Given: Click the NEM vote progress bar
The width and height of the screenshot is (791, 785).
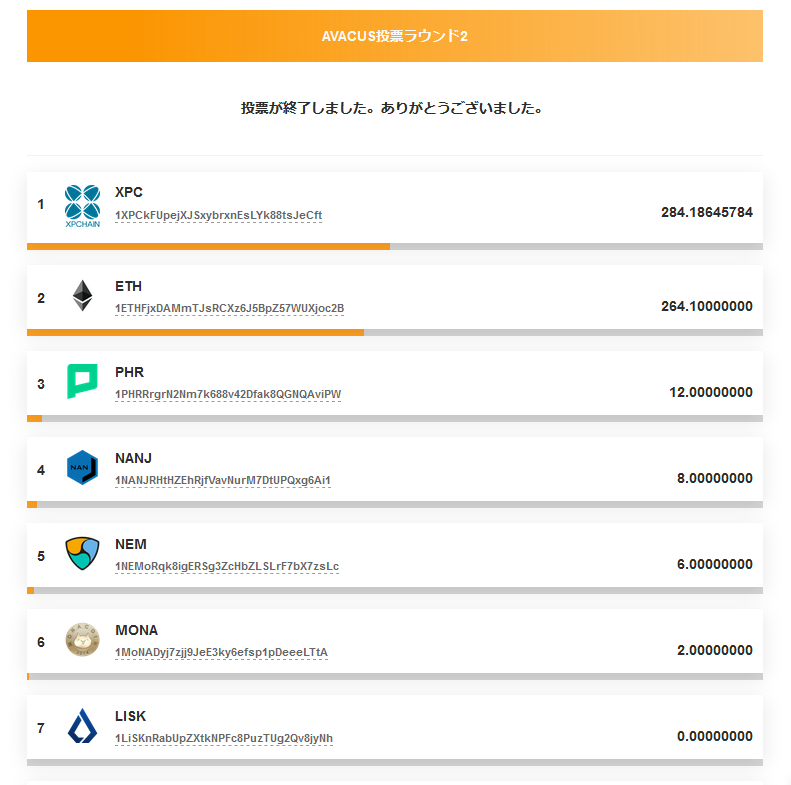Looking at the screenshot, I should click(395, 591).
